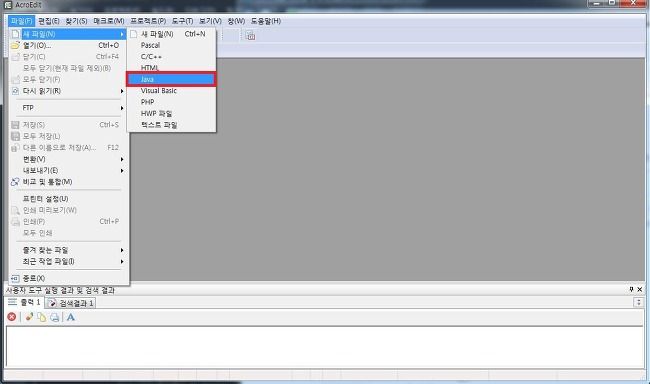Image resolution: width=650 pixels, height=384 pixels.
Task: Choose 모두 닫기(현재 파일 제외)(B) entry
Action: (68, 68)
